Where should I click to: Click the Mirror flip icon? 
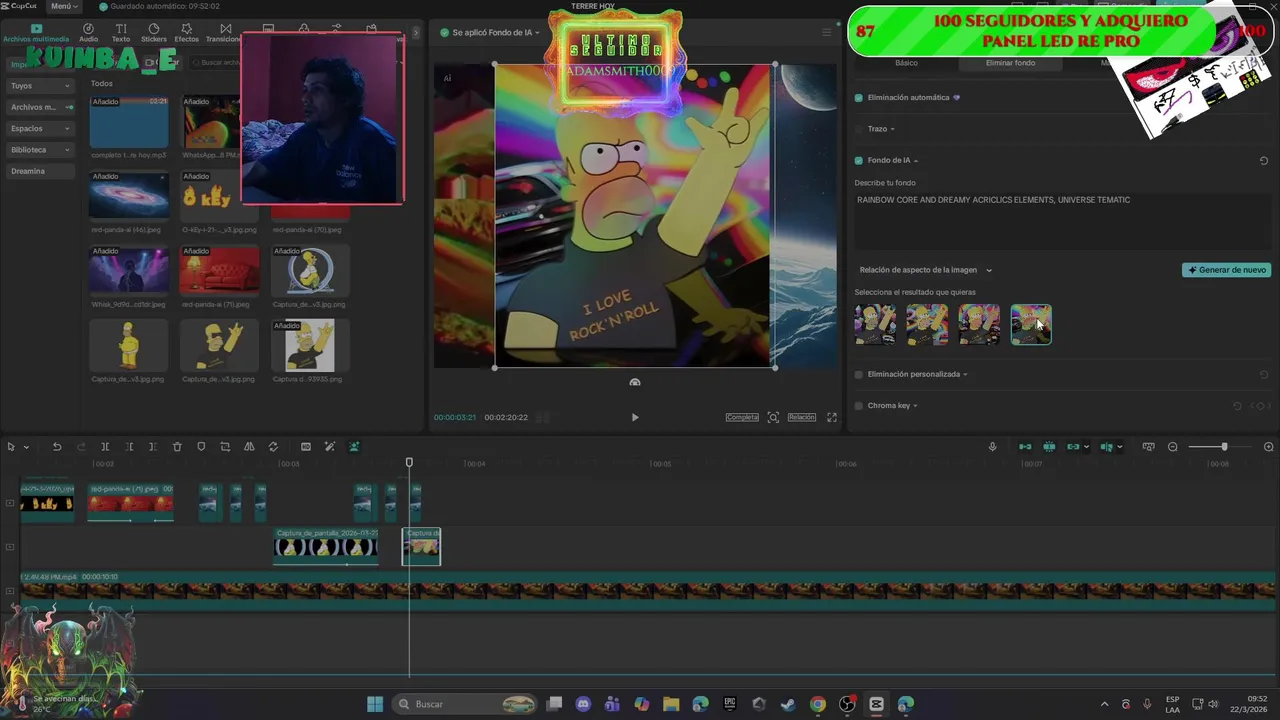click(x=249, y=447)
